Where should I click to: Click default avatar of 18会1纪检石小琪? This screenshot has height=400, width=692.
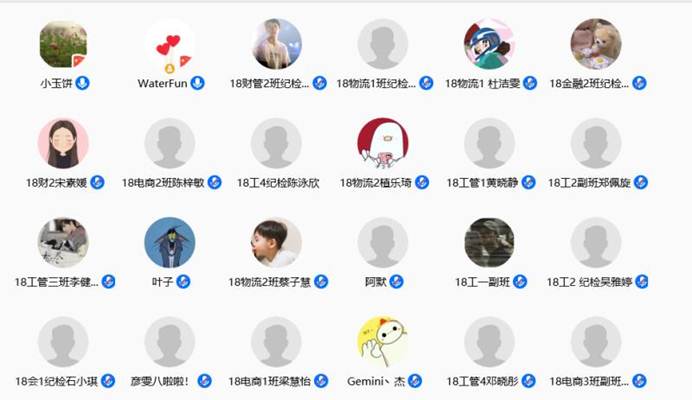[x=63, y=342]
